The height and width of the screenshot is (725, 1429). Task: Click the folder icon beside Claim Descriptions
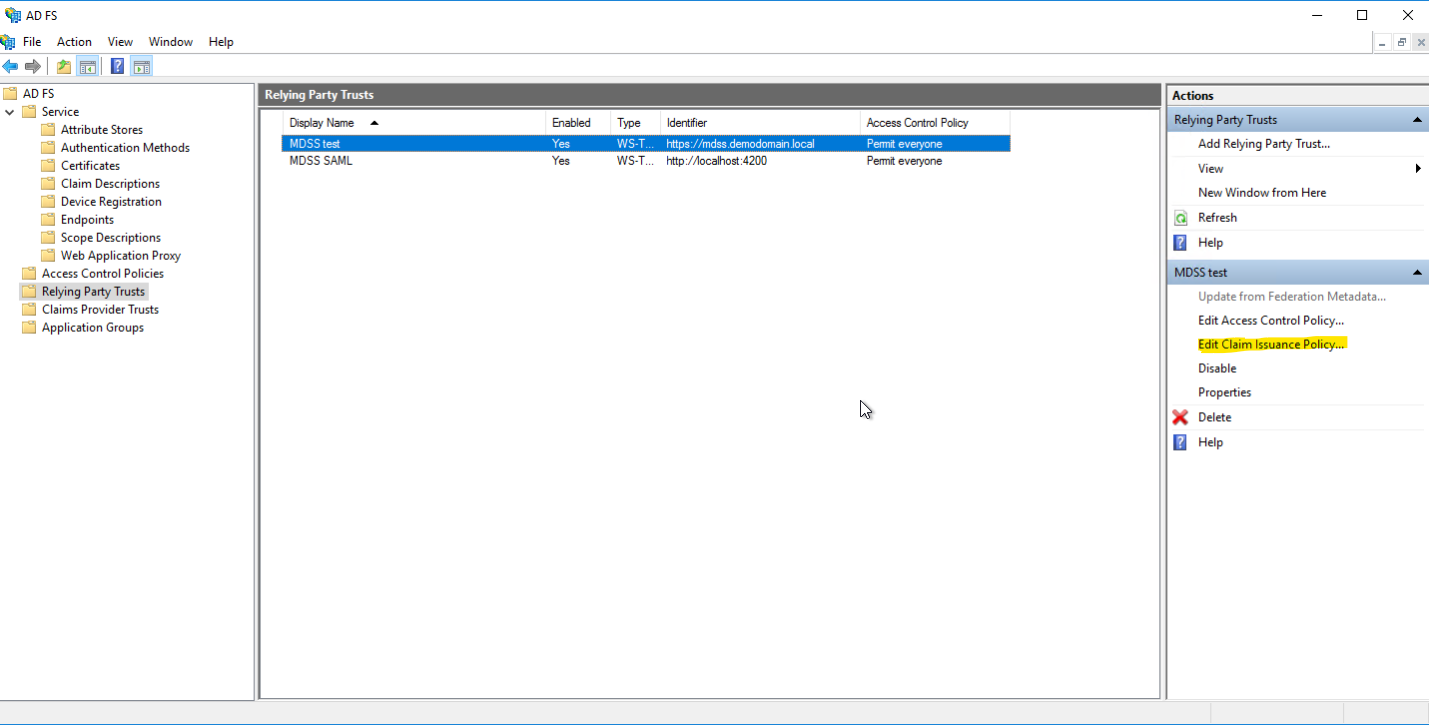(x=48, y=184)
